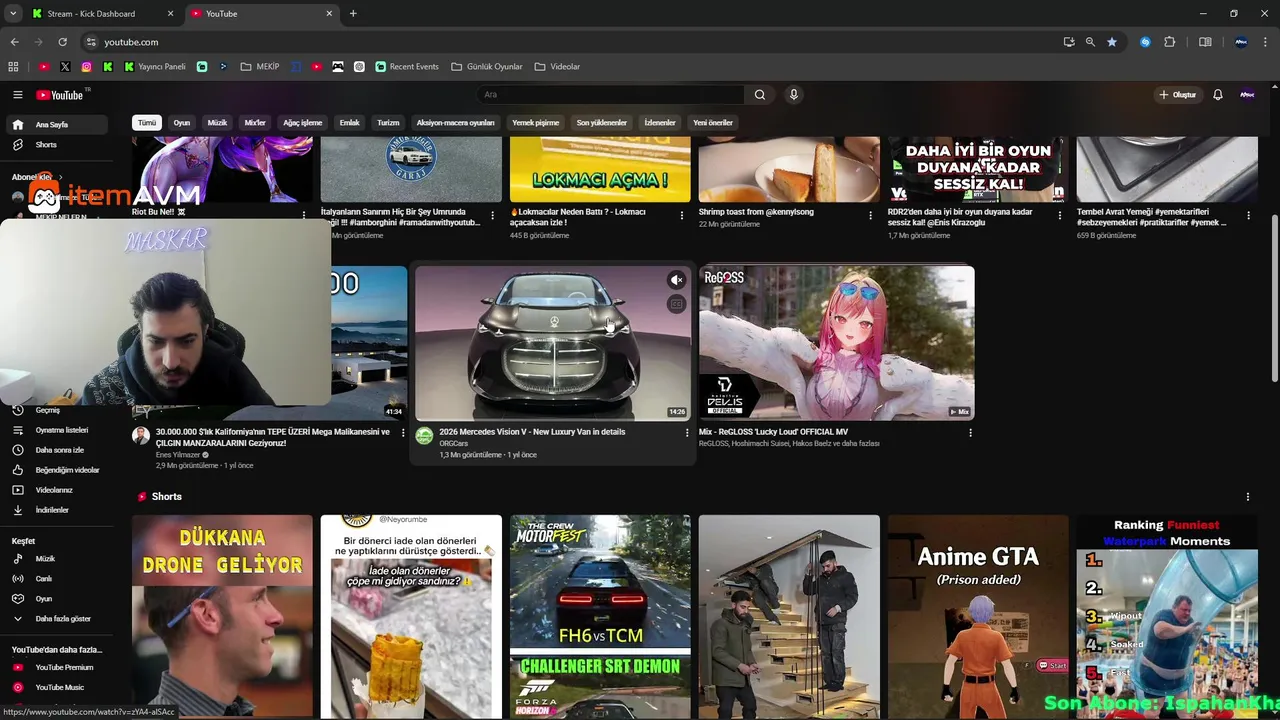Viewport: 1280px width, 720px height.
Task: Select the Turizm filter chip
Action: (x=388, y=123)
